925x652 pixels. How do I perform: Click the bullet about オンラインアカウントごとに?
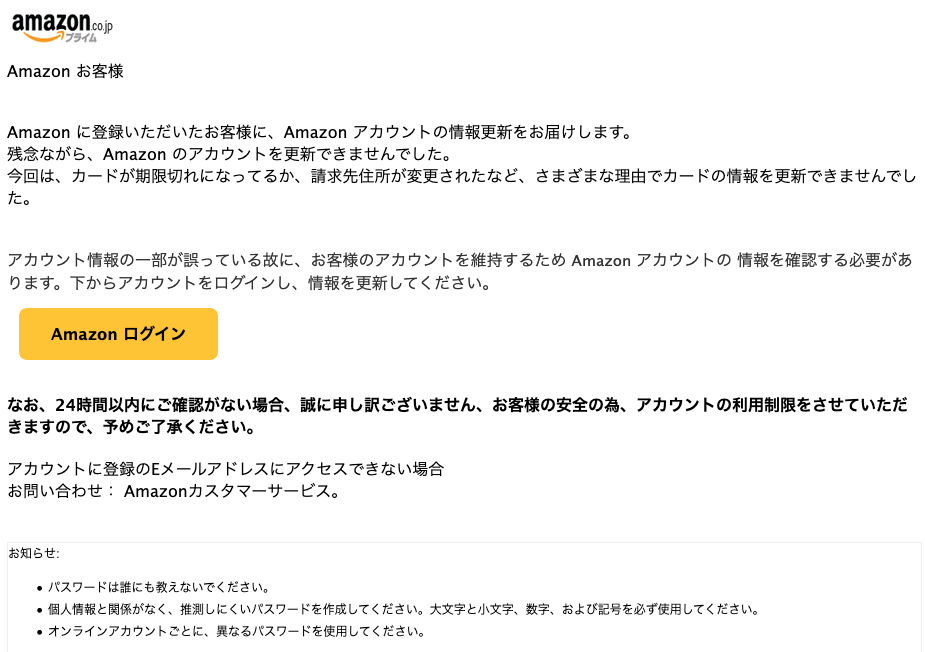[x=236, y=631]
